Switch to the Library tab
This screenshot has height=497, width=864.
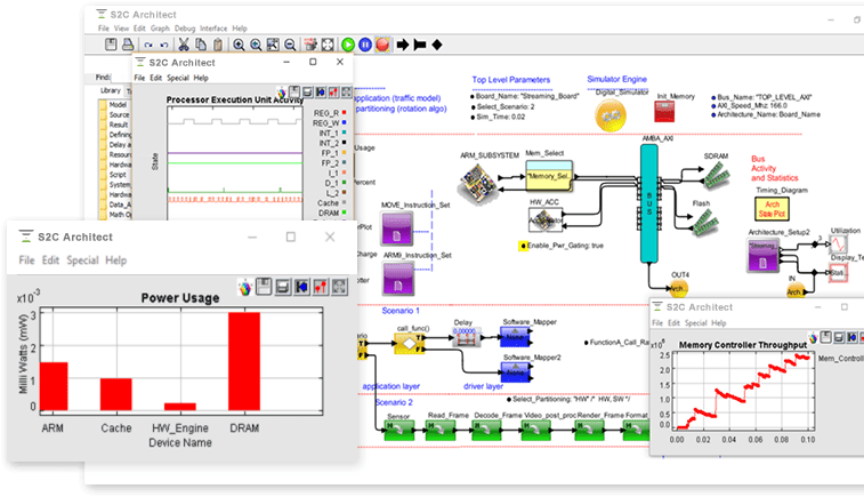(110, 90)
